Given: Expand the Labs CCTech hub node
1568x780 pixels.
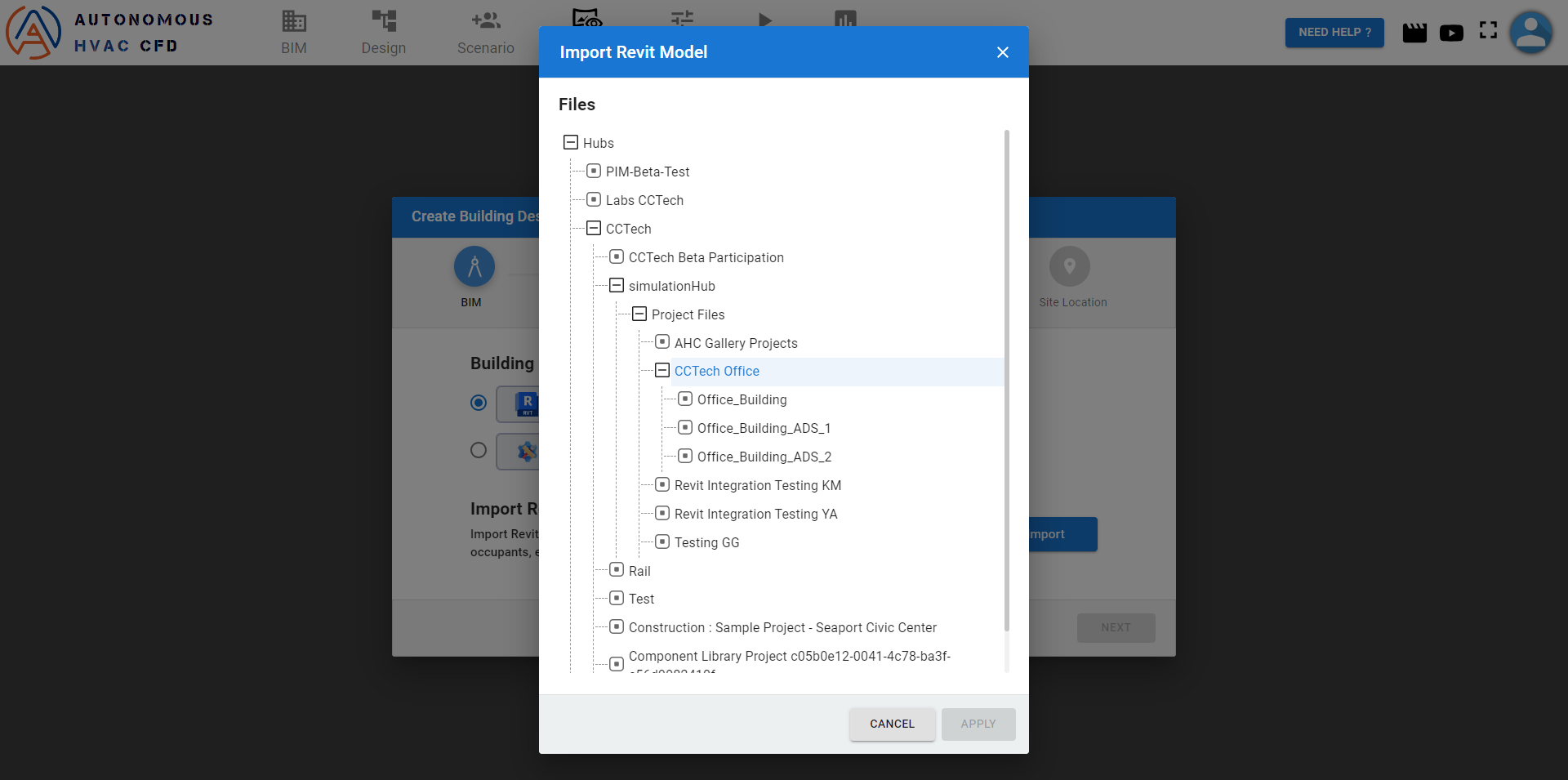Looking at the screenshot, I should (x=594, y=200).
